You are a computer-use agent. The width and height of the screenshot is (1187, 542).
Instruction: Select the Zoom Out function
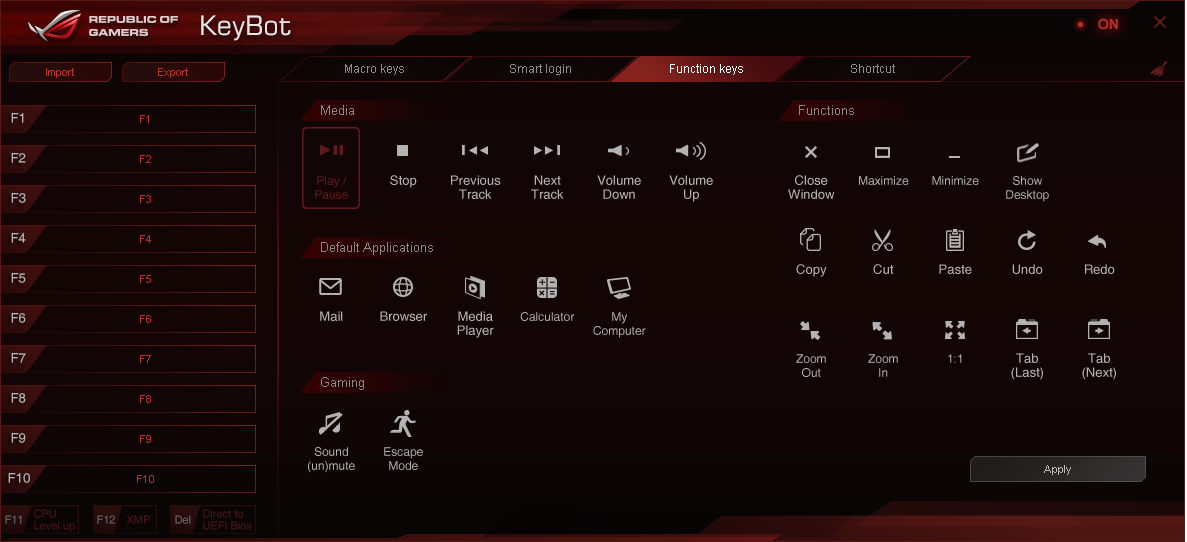point(811,348)
